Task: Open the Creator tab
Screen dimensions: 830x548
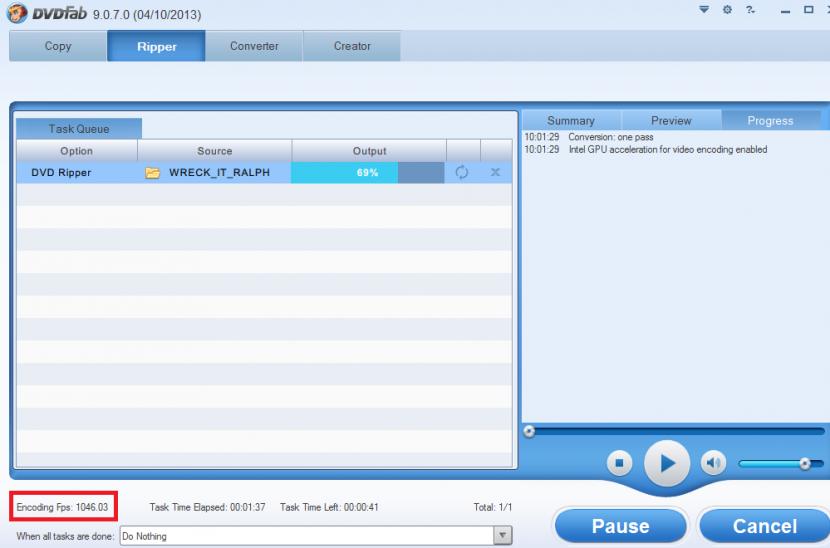Action: pos(352,46)
